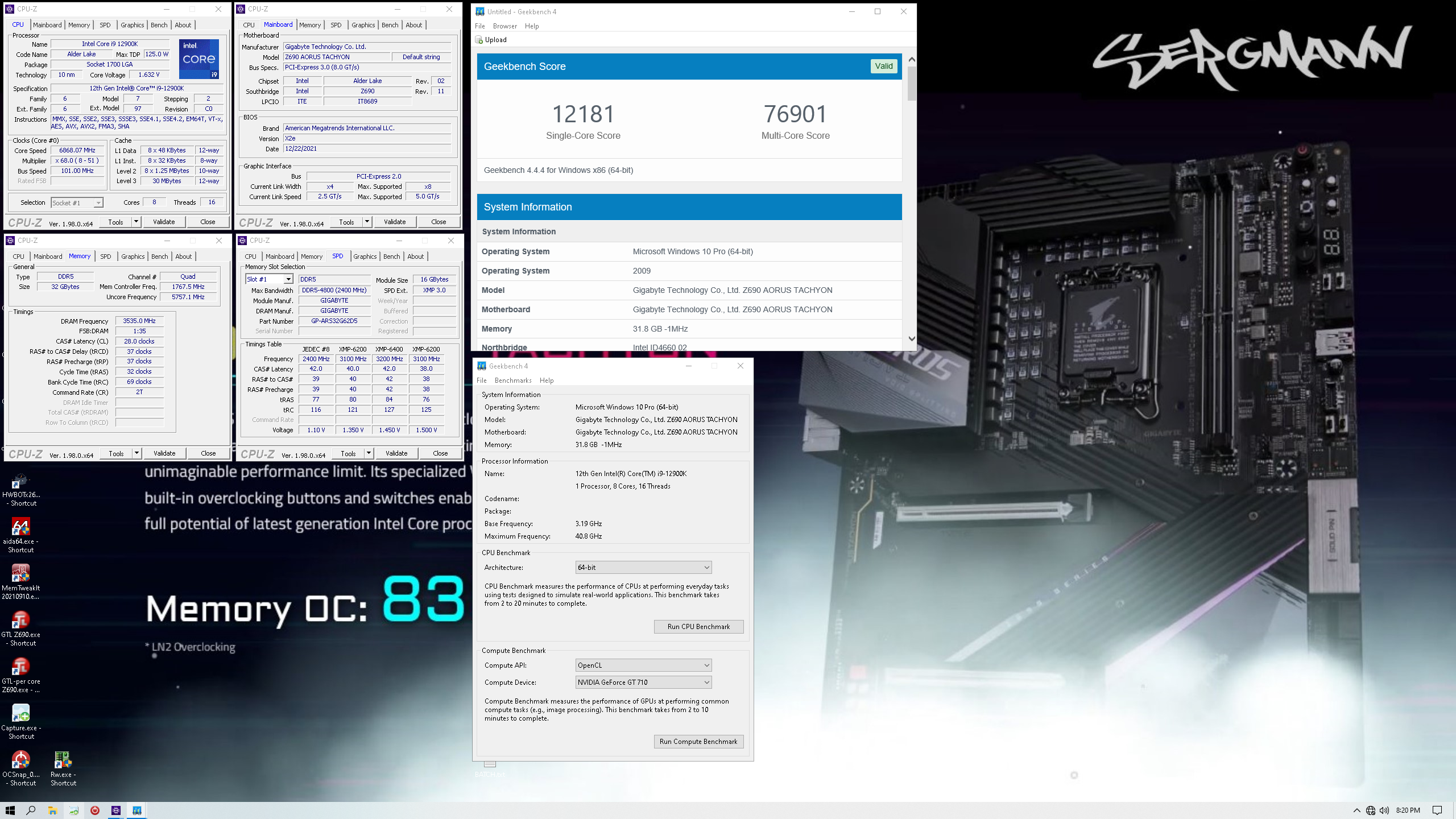Viewport: 1456px width, 819px height.
Task: Click Close button in CPU-Z Mainboard window
Action: tap(439, 222)
